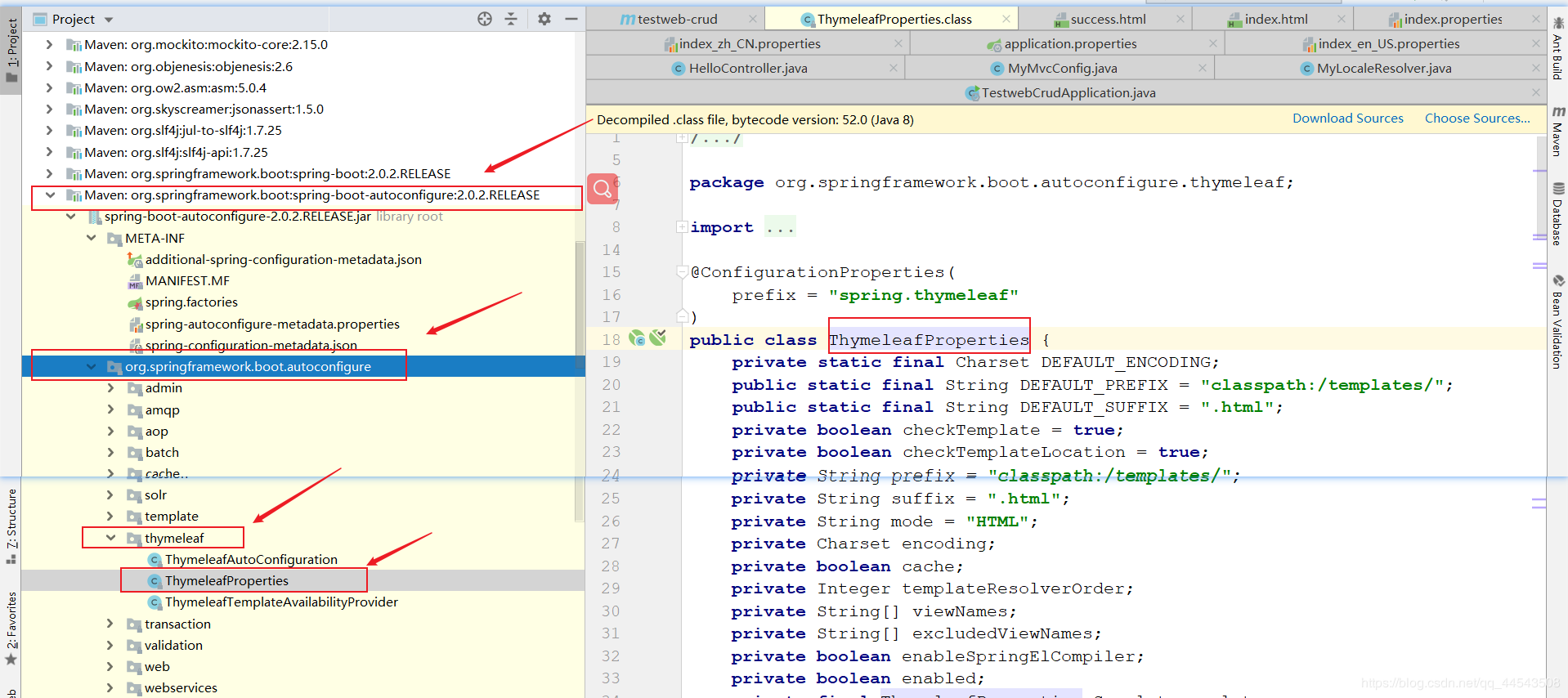Switch to the application.properties tab
1568x698 pixels.
coord(1069,44)
